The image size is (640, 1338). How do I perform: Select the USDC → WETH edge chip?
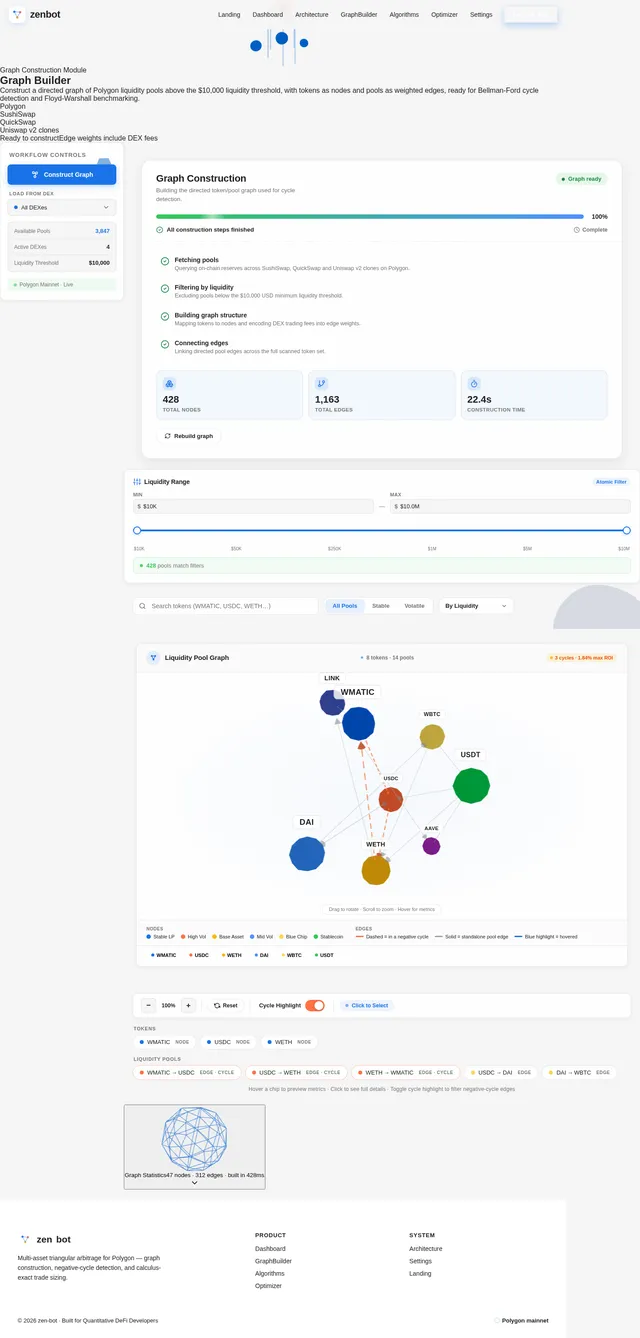pyautogui.click(x=297, y=1072)
